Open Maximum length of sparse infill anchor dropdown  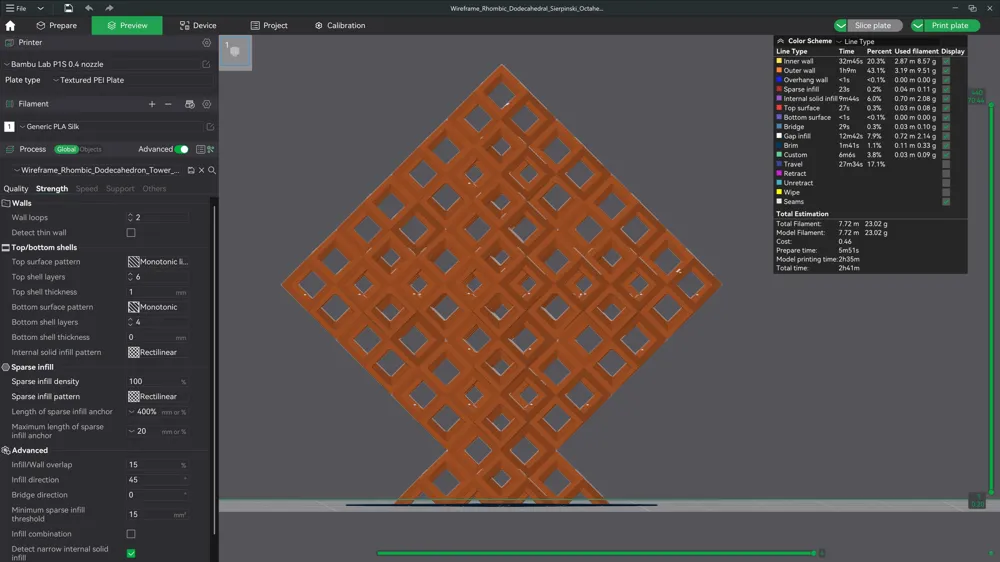click(131, 432)
